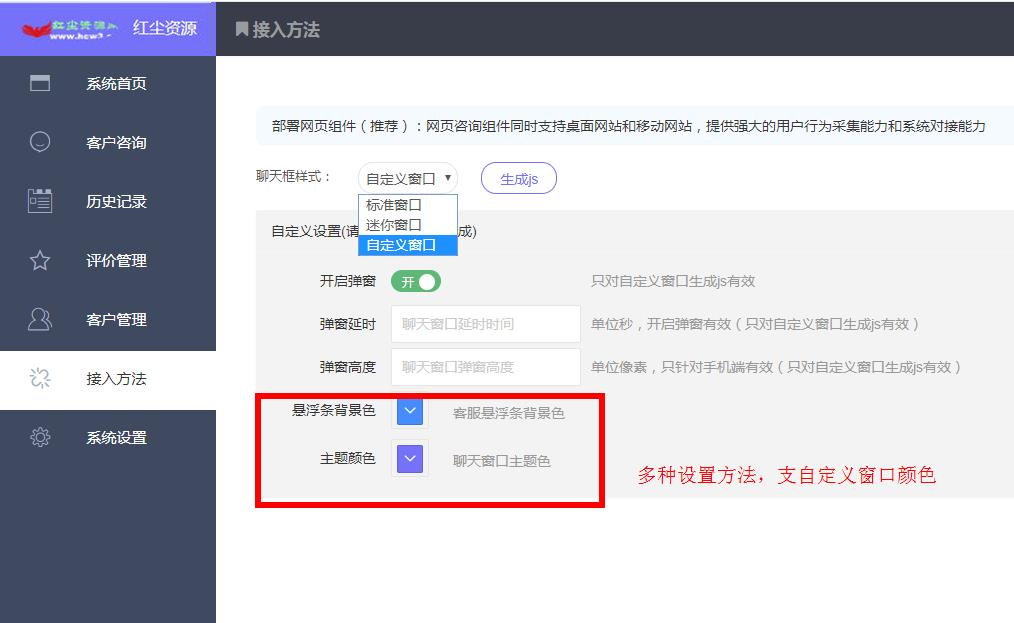Click the star icon beside 评价管理
The width and height of the screenshot is (1014, 623).
click(40, 260)
